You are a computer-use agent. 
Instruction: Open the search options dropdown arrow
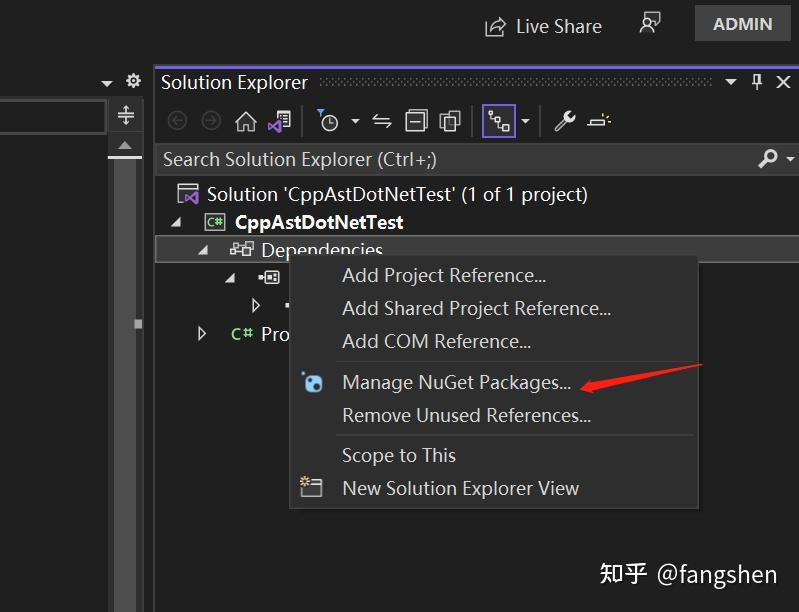791,159
